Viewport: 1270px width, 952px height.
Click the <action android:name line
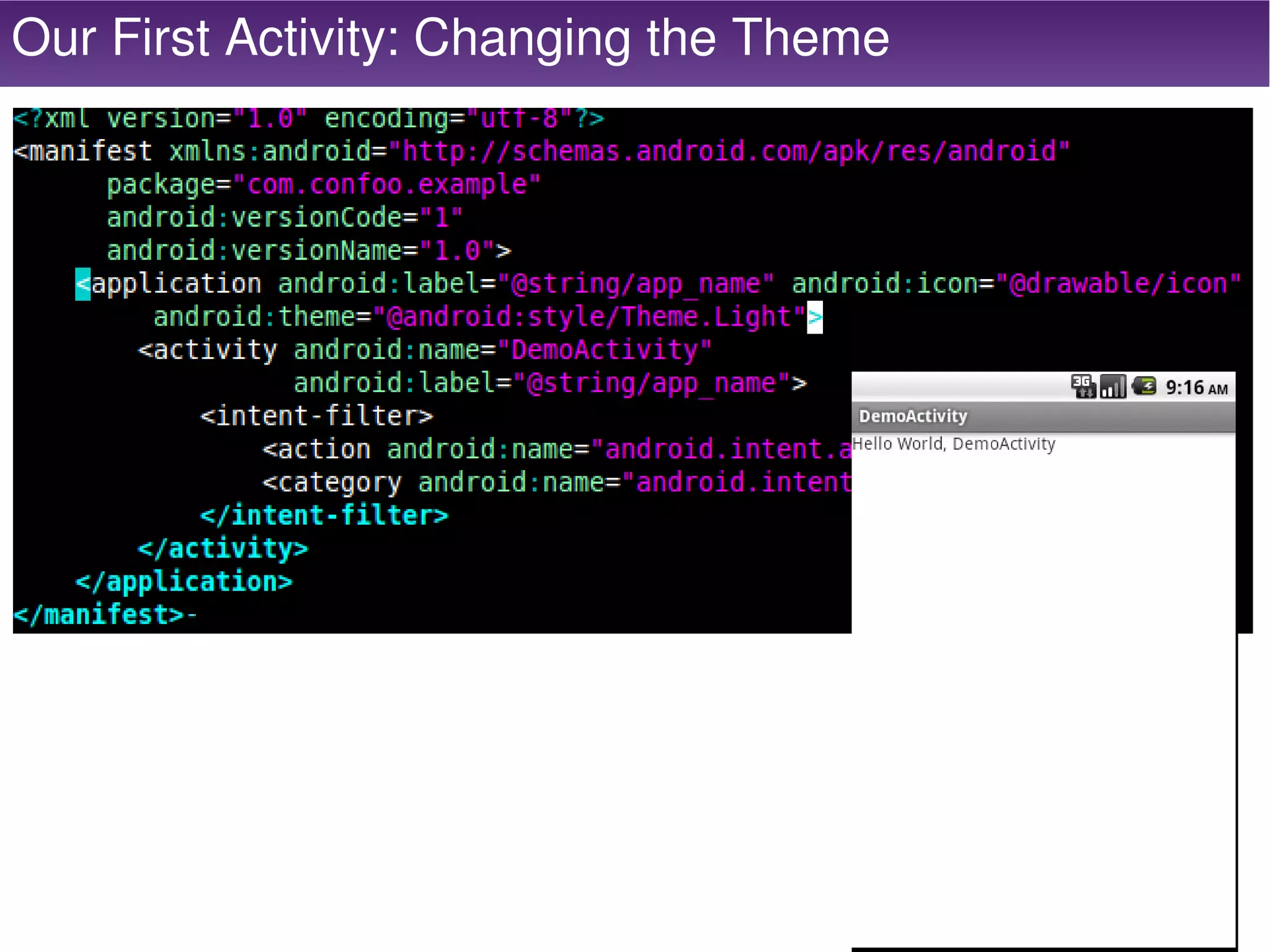coord(557,449)
